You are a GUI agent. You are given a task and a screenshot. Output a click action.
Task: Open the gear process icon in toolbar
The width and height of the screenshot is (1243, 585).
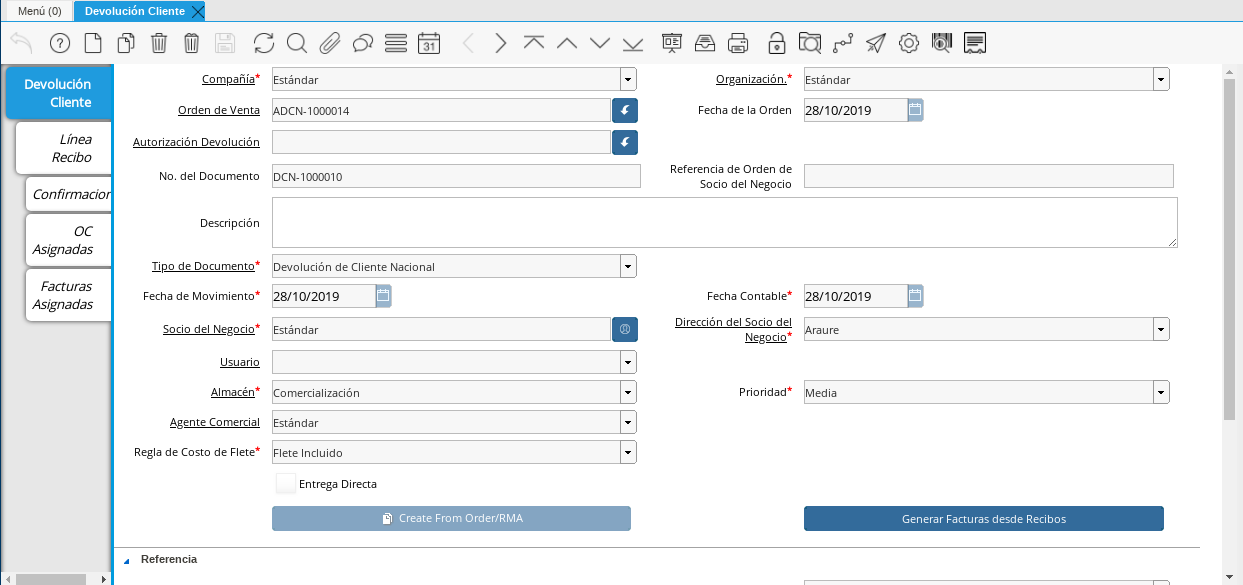tap(908, 43)
